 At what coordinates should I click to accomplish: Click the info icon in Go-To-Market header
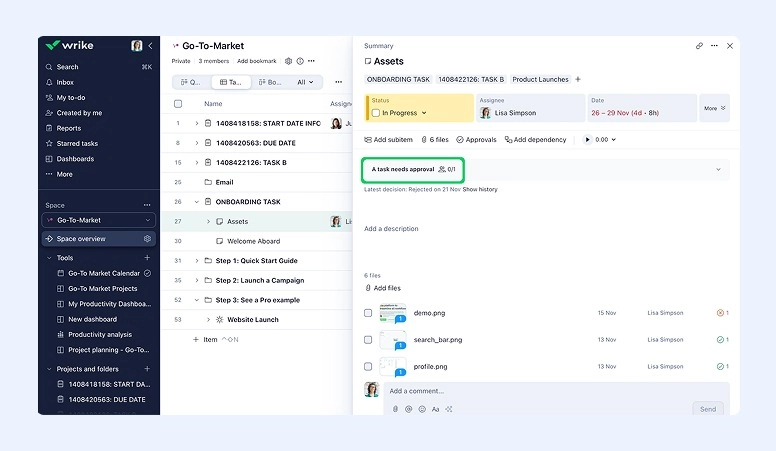[x=300, y=61]
